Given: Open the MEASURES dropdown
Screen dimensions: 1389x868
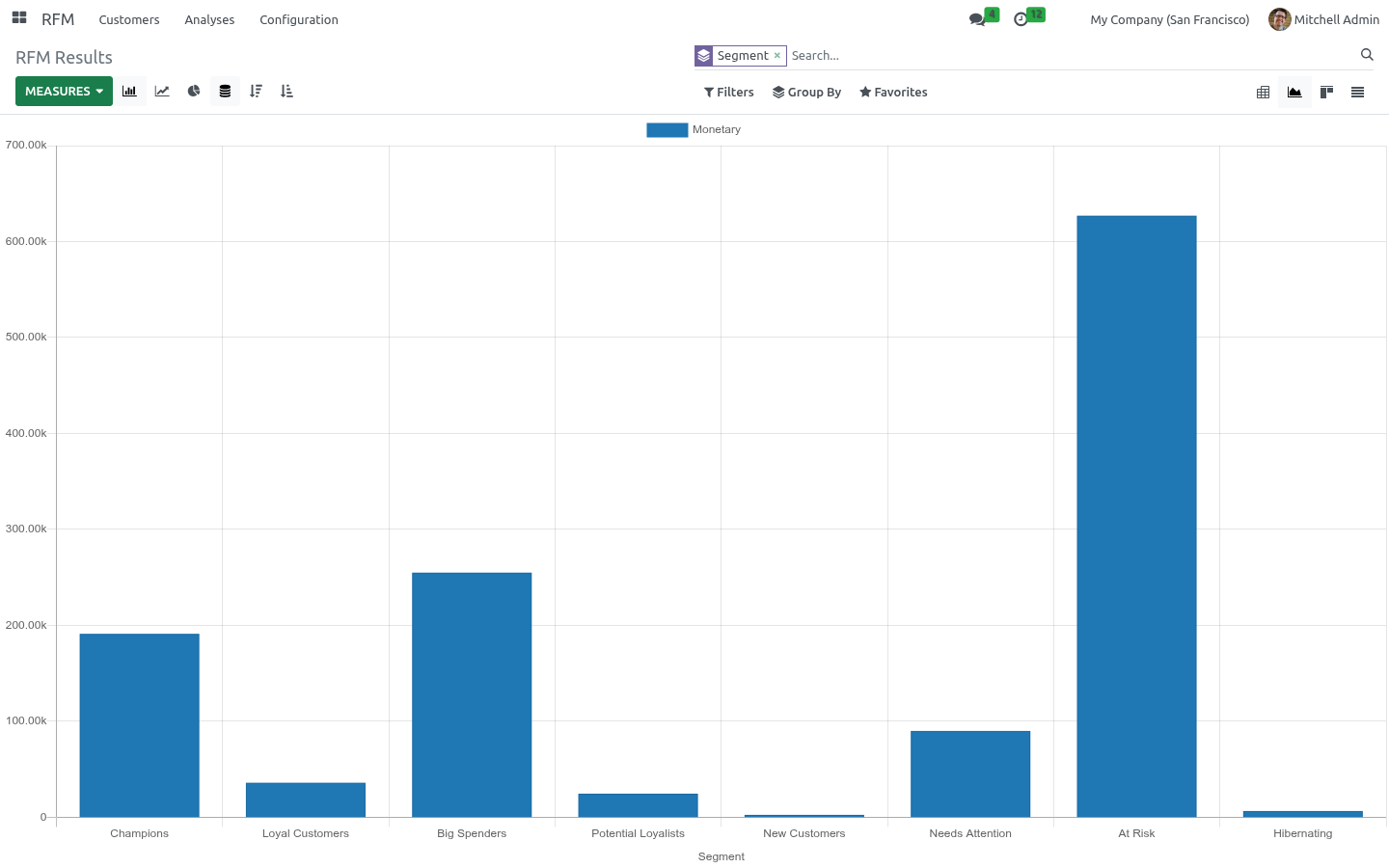Looking at the screenshot, I should pyautogui.click(x=64, y=92).
